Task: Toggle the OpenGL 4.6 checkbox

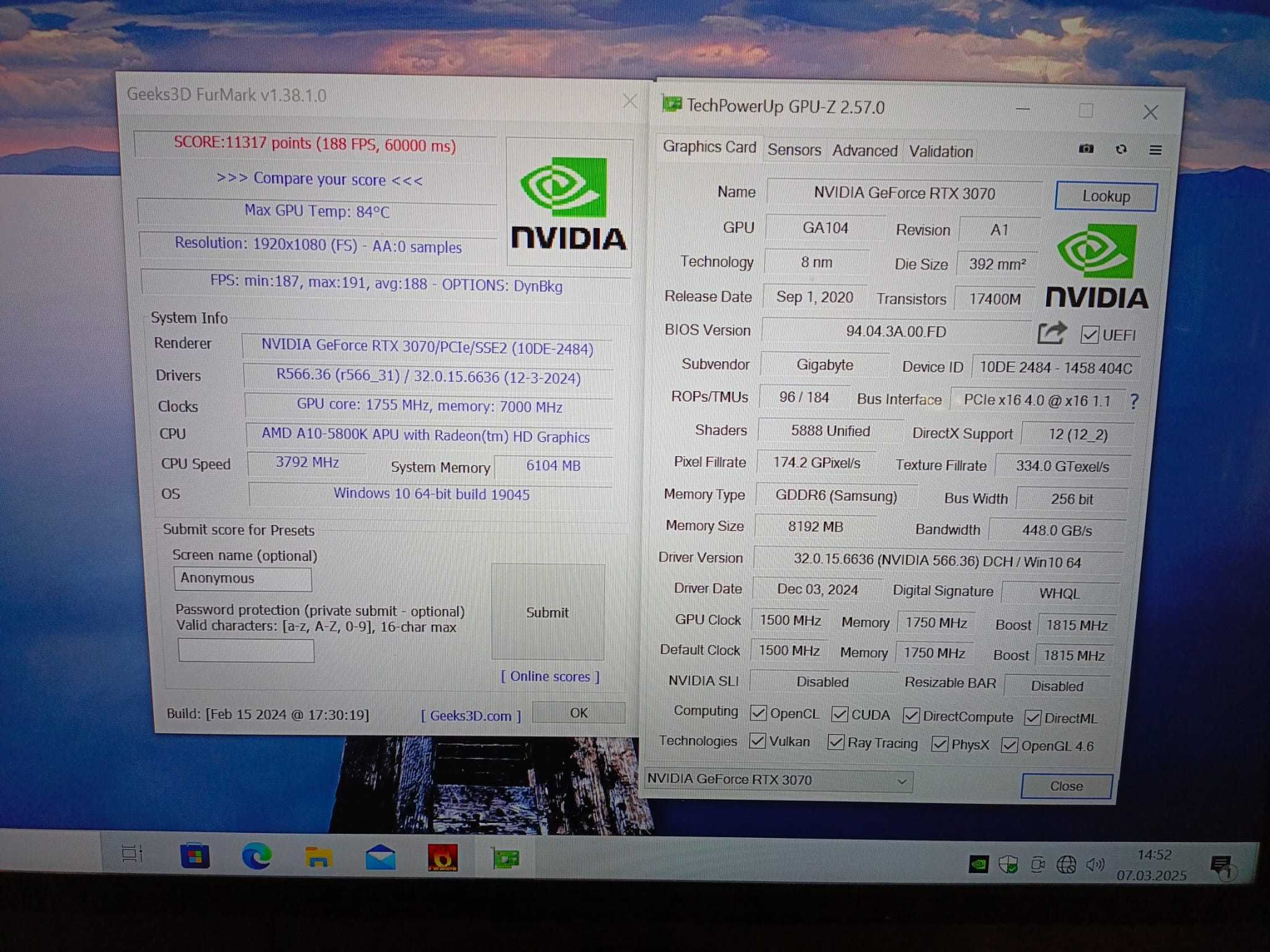Action: coord(1010,746)
